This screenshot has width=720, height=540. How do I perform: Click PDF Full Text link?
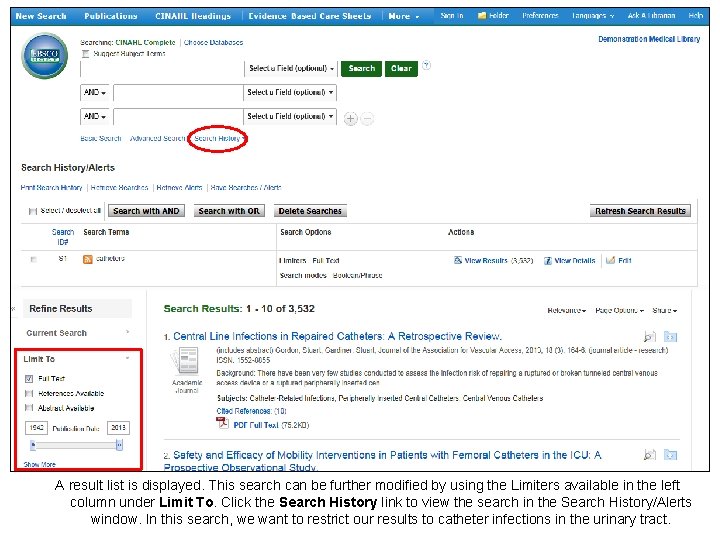click(x=256, y=425)
